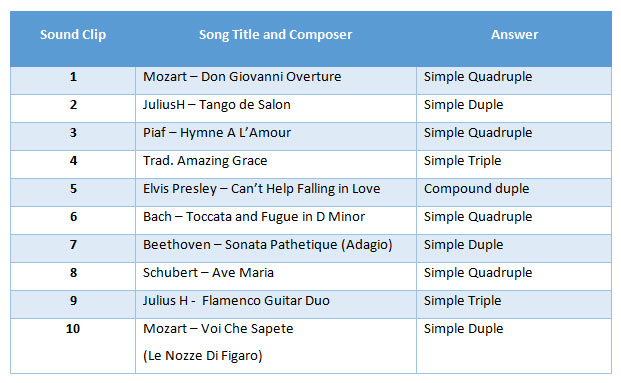This screenshot has width=621, height=383.
Task: Select the Le Nozze Di Figaro line
Action: click(x=203, y=356)
